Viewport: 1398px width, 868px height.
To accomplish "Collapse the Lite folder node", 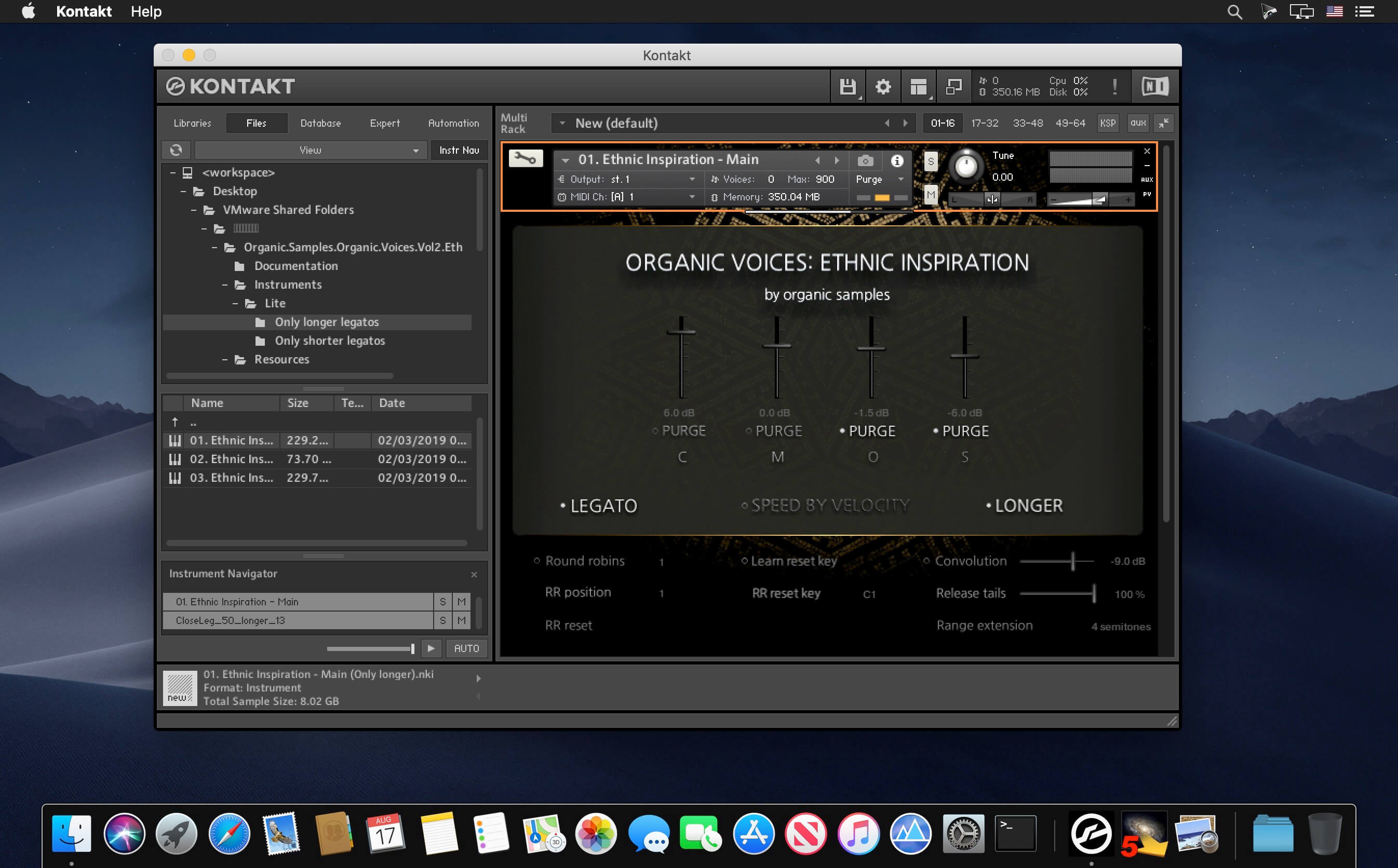I will (x=235, y=303).
